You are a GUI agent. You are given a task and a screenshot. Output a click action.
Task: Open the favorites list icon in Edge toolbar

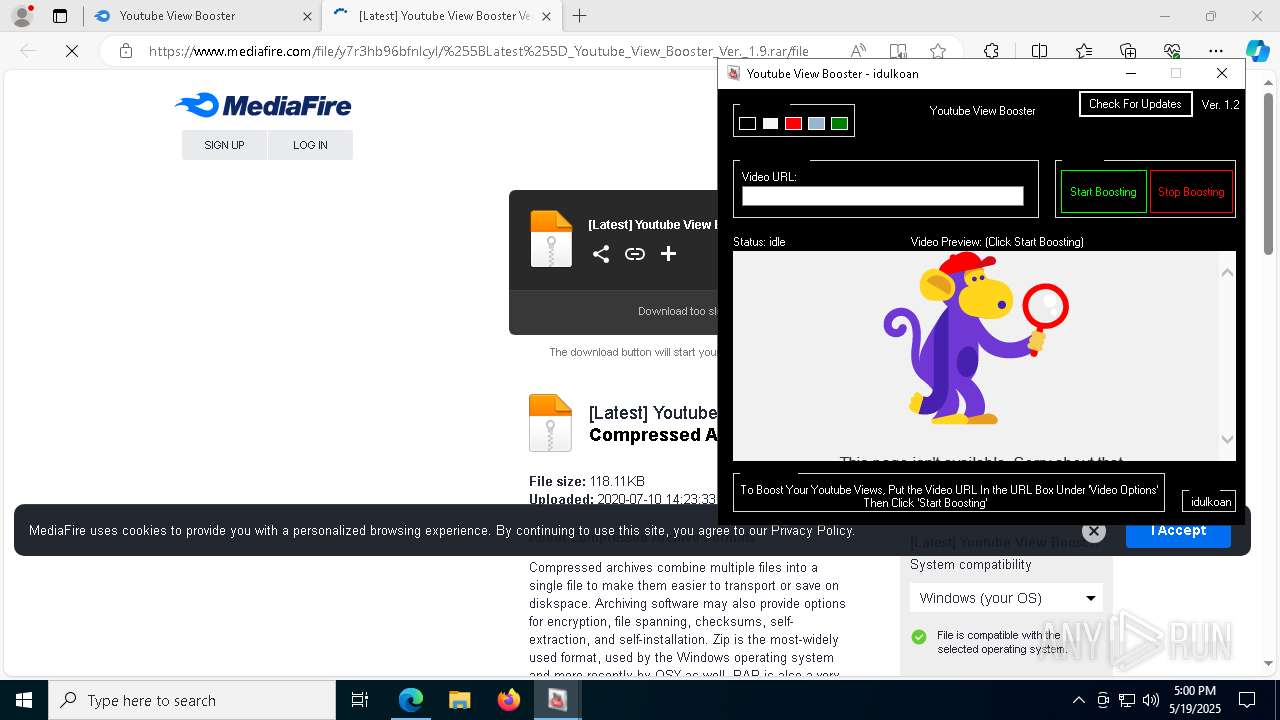pyautogui.click(x=1084, y=51)
